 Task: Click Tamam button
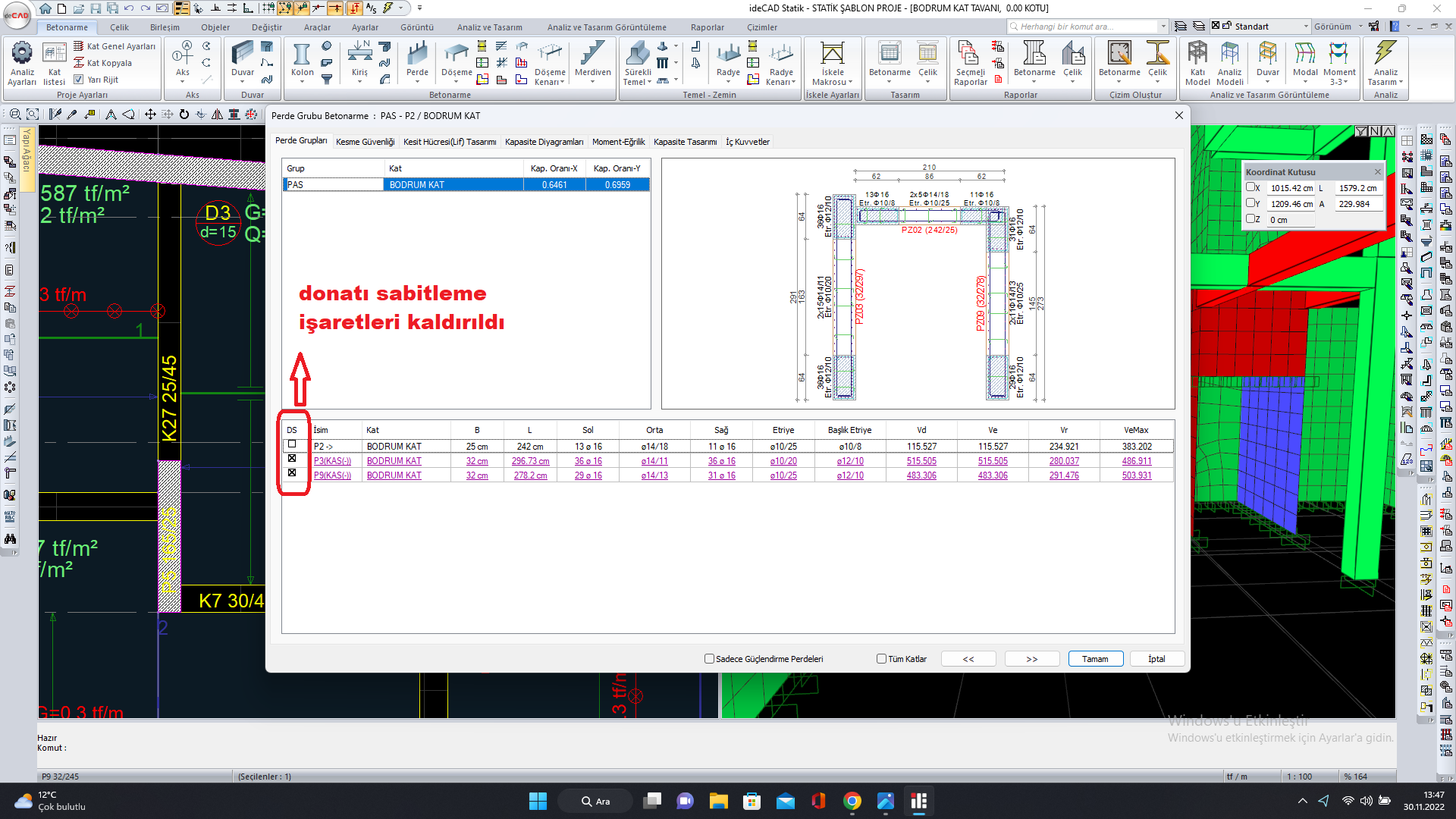[1095, 659]
